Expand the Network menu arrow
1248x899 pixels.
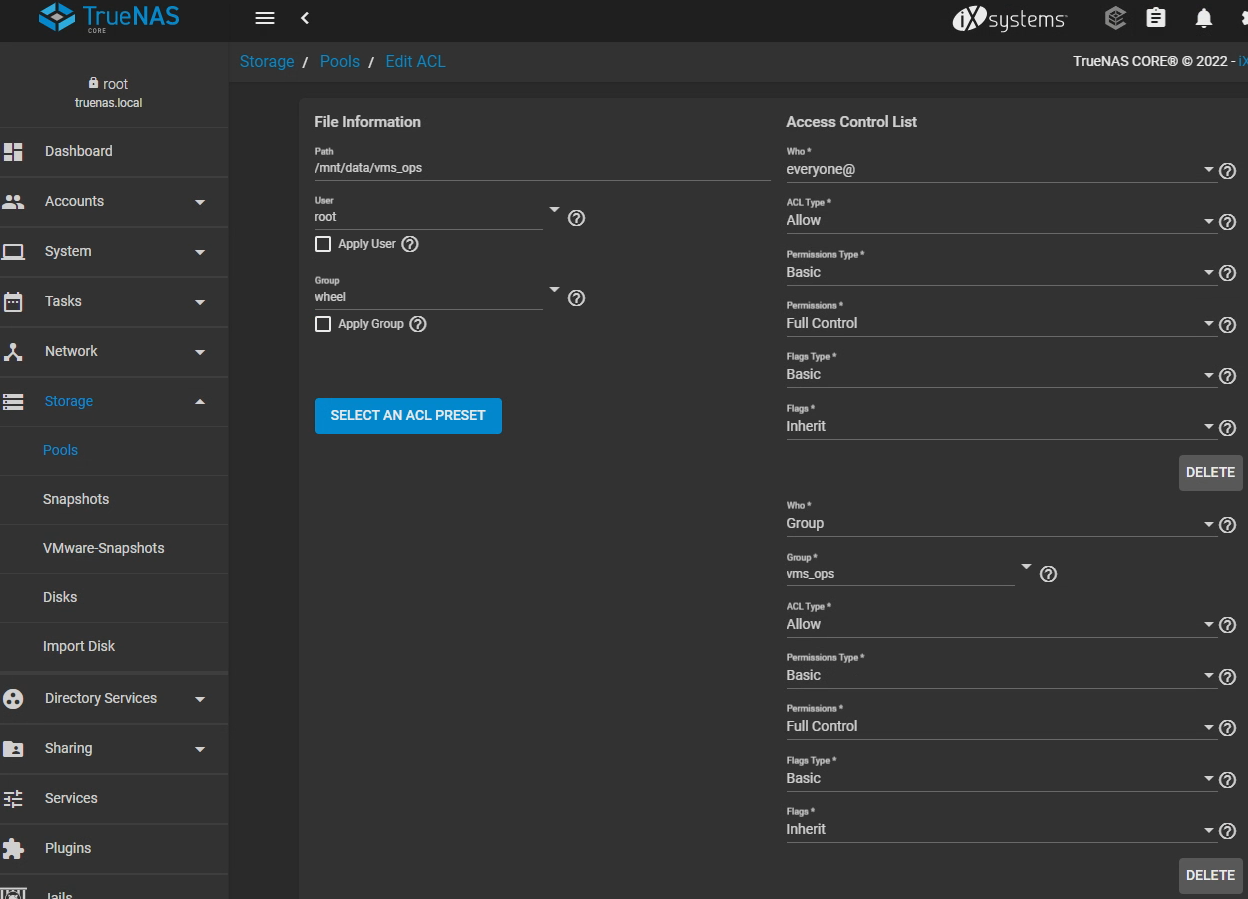click(x=200, y=352)
